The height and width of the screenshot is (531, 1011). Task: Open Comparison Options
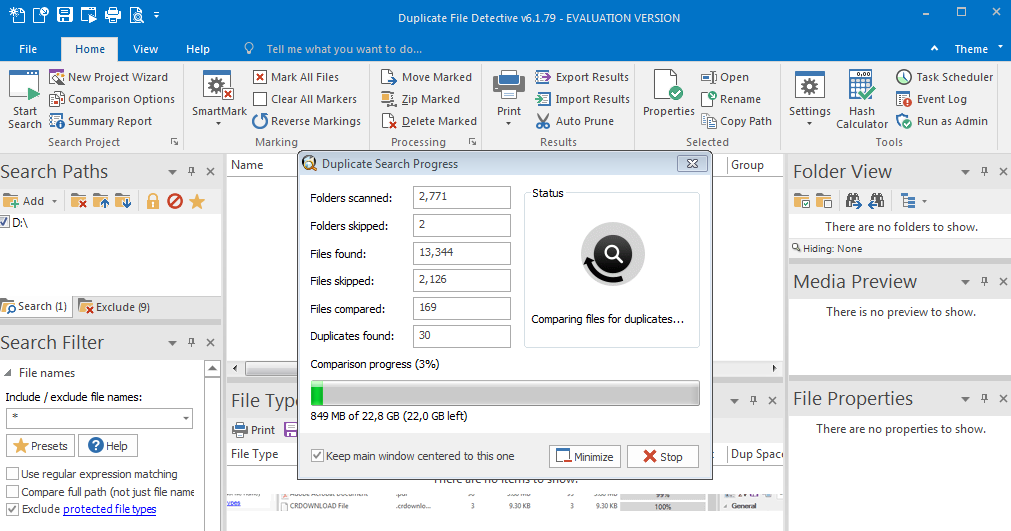point(112,99)
